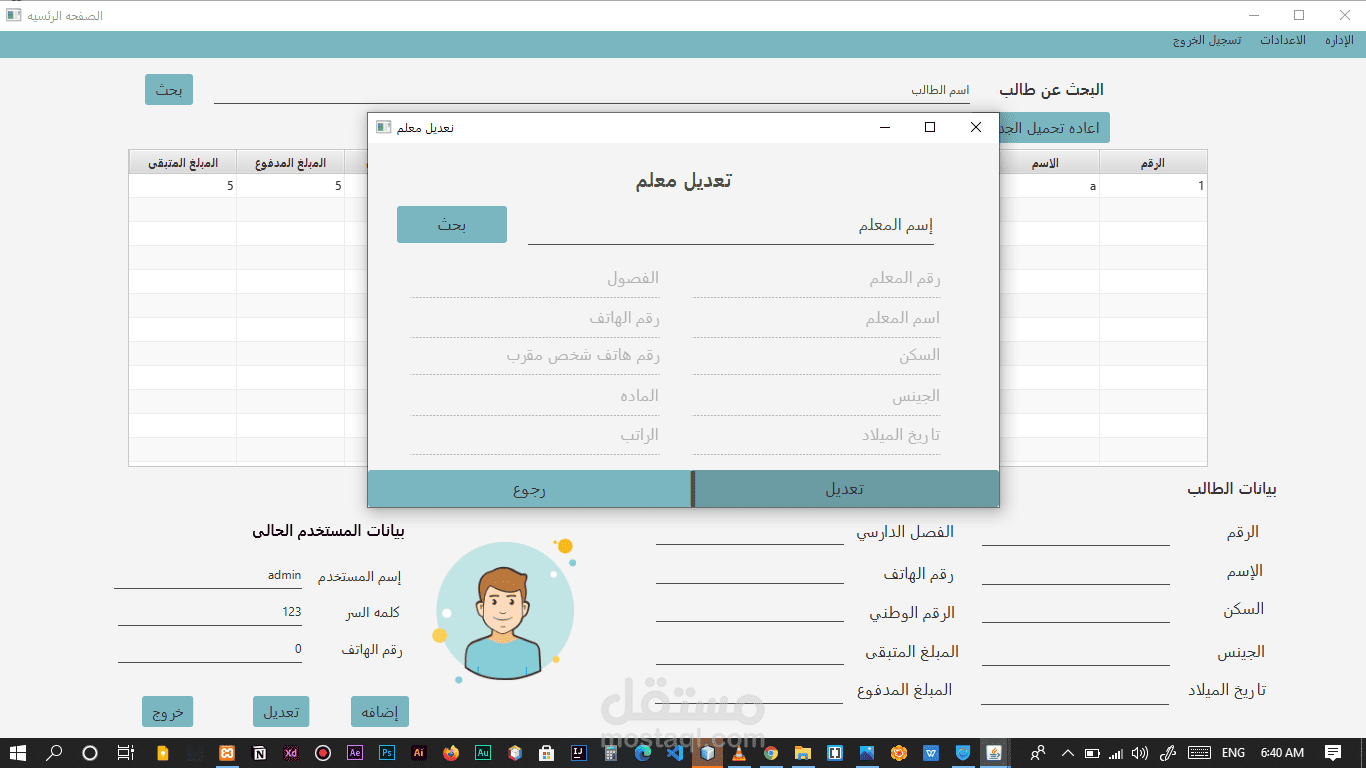Launch Visual Studio Code from taskbar
Viewport: 1366px width, 768px height.
[x=675, y=753]
